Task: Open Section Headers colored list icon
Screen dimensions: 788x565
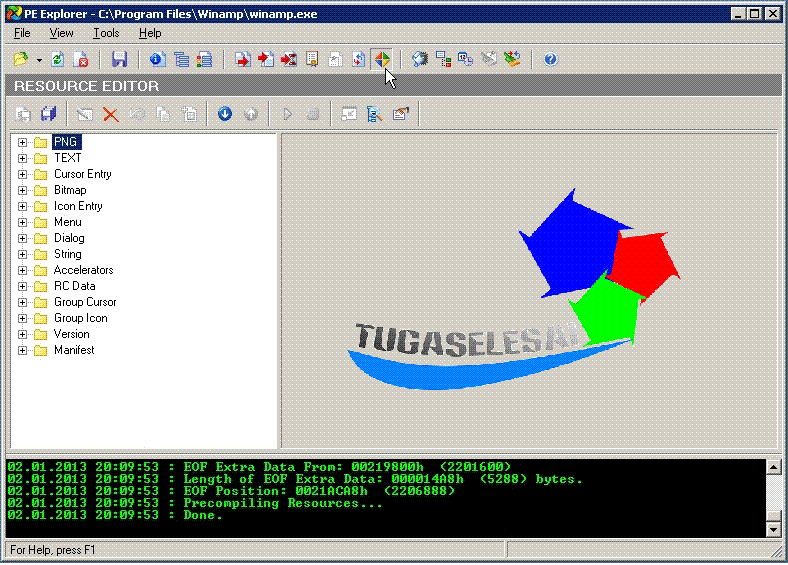Action: pyautogui.click(x=205, y=59)
